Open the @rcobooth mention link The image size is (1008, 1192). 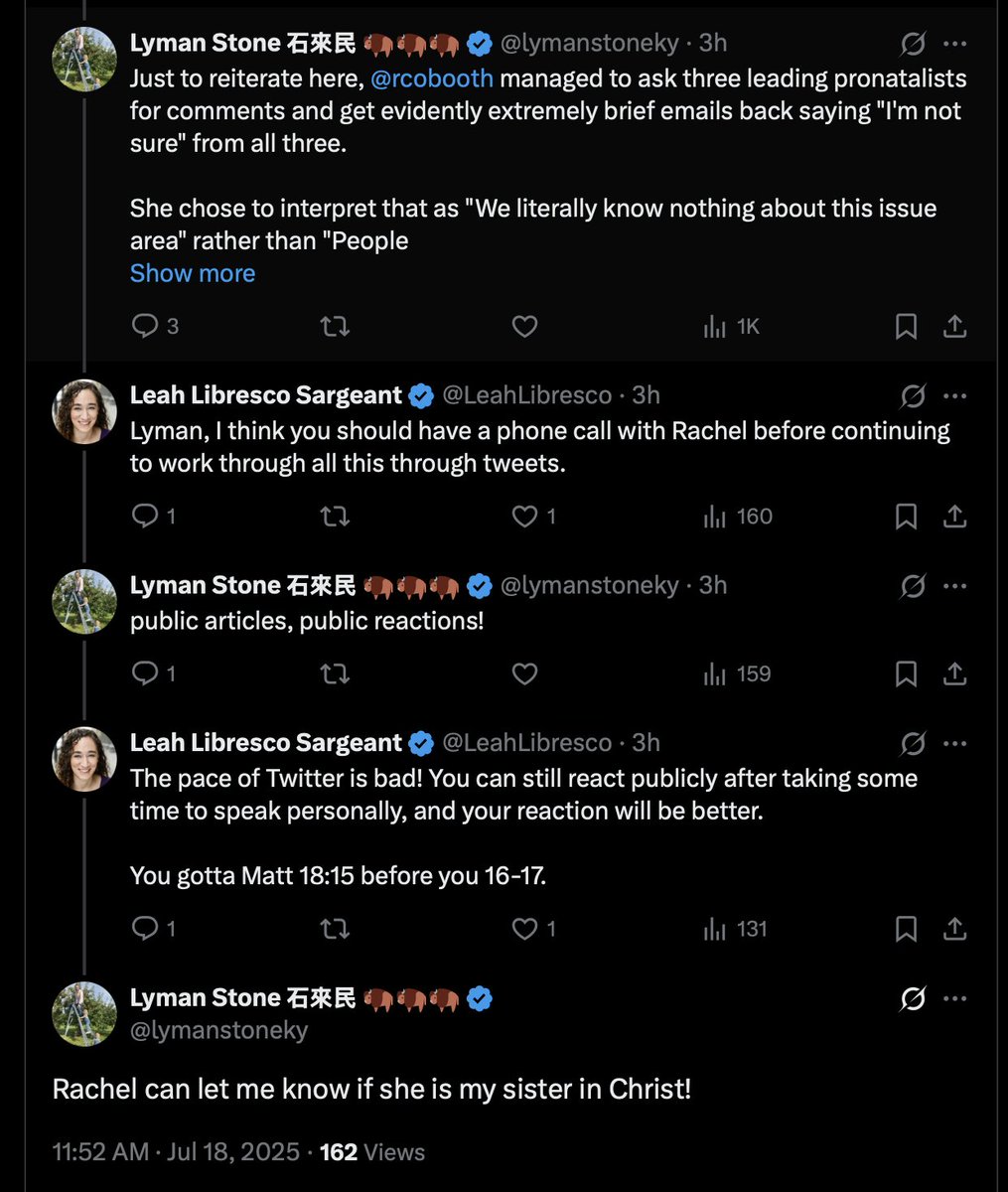tap(432, 78)
